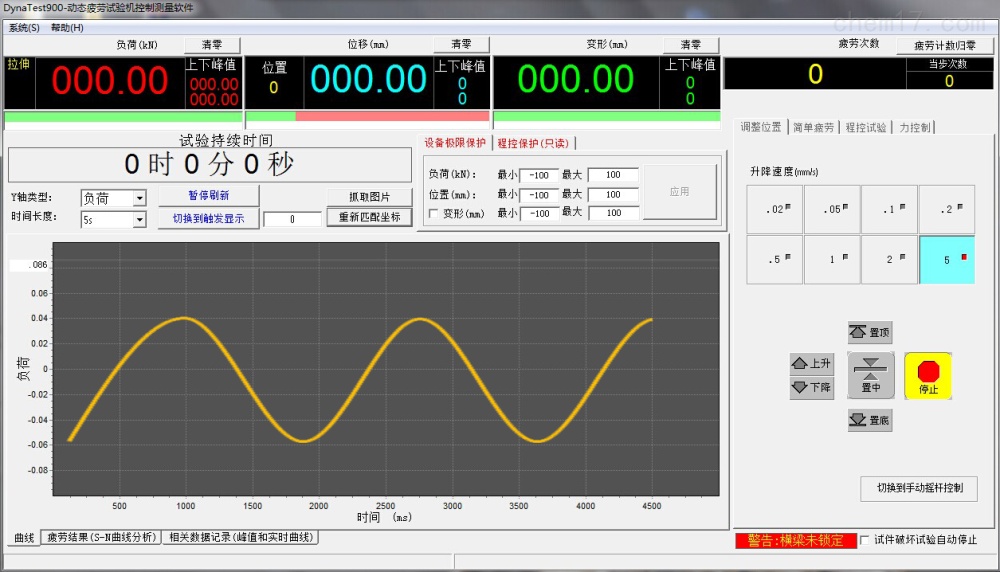Click the red stop (停止) button
The image size is (1000, 572).
pos(928,376)
